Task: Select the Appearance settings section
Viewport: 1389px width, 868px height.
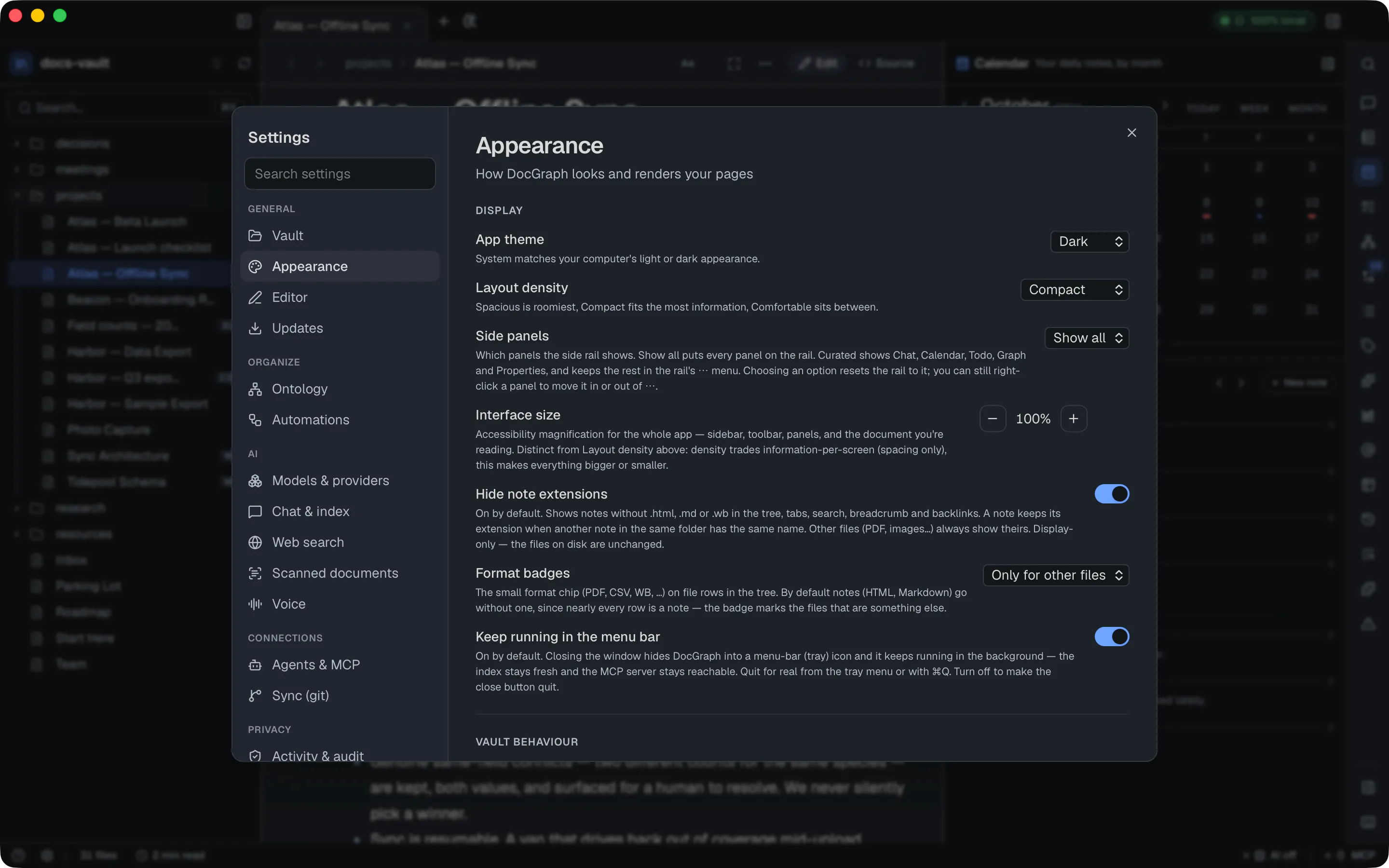Action: 340,266
